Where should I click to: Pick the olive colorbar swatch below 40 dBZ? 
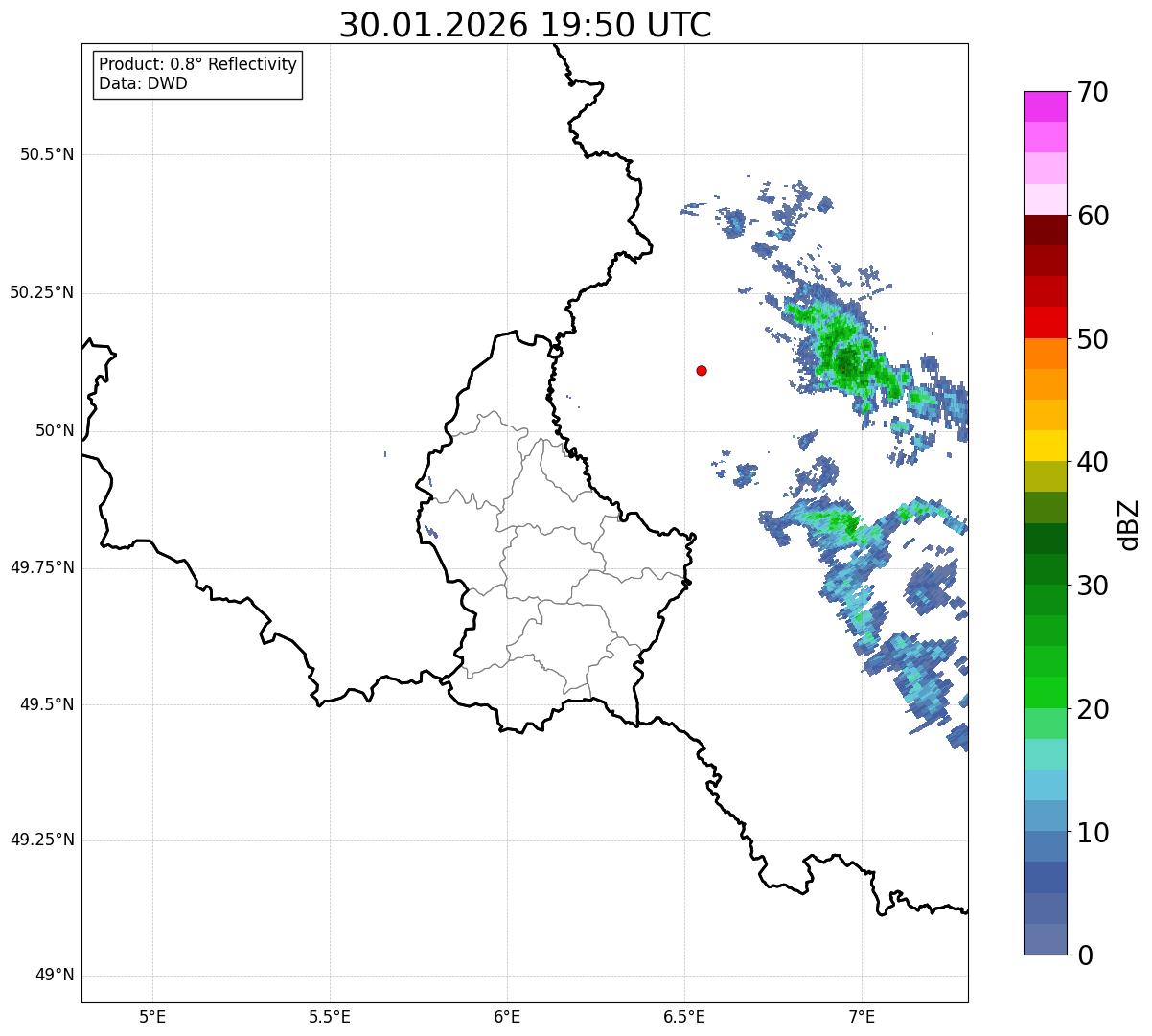click(x=1045, y=476)
